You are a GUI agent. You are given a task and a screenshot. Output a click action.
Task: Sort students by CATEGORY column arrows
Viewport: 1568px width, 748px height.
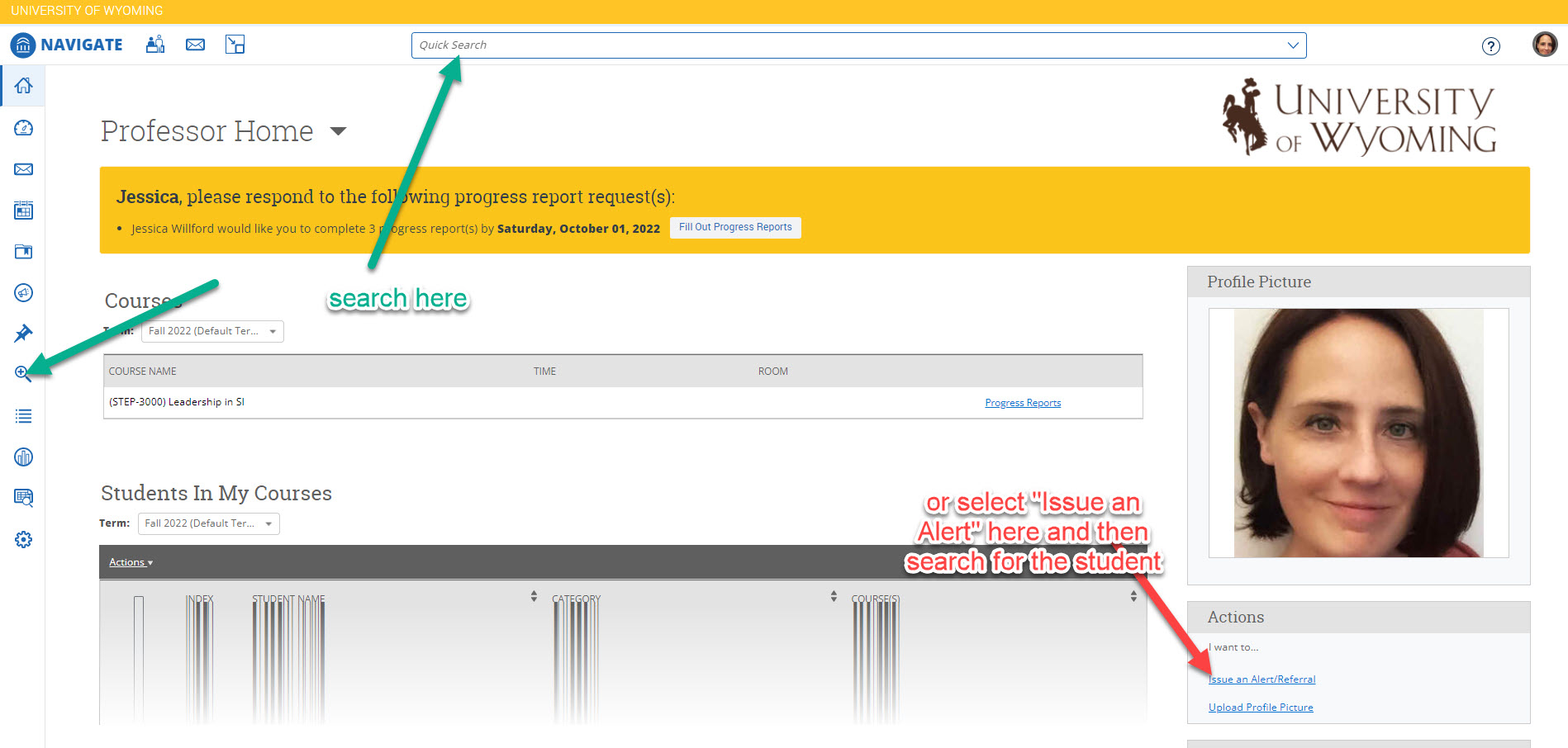pos(834,596)
